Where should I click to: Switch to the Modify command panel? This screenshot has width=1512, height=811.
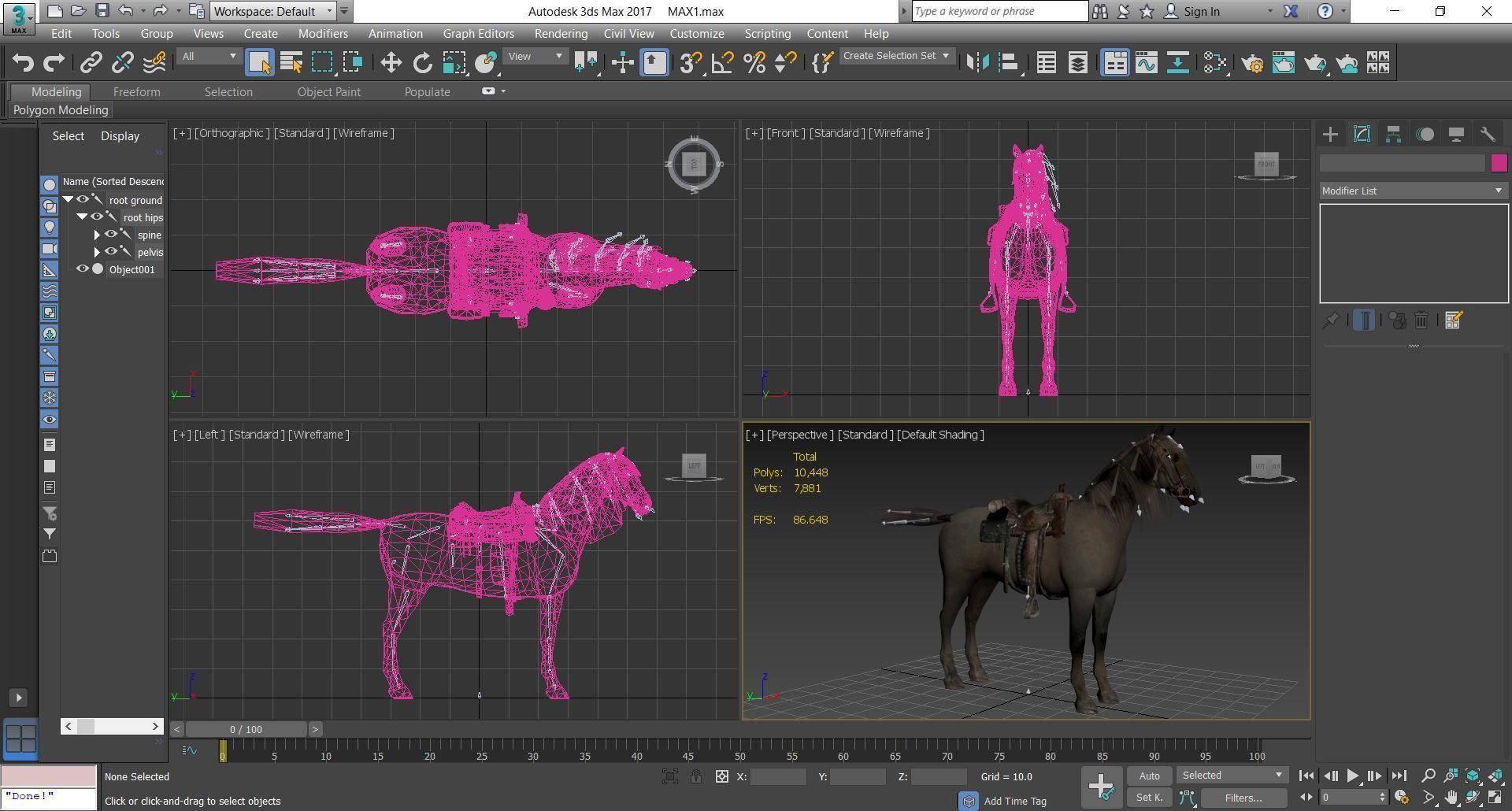tap(1362, 134)
